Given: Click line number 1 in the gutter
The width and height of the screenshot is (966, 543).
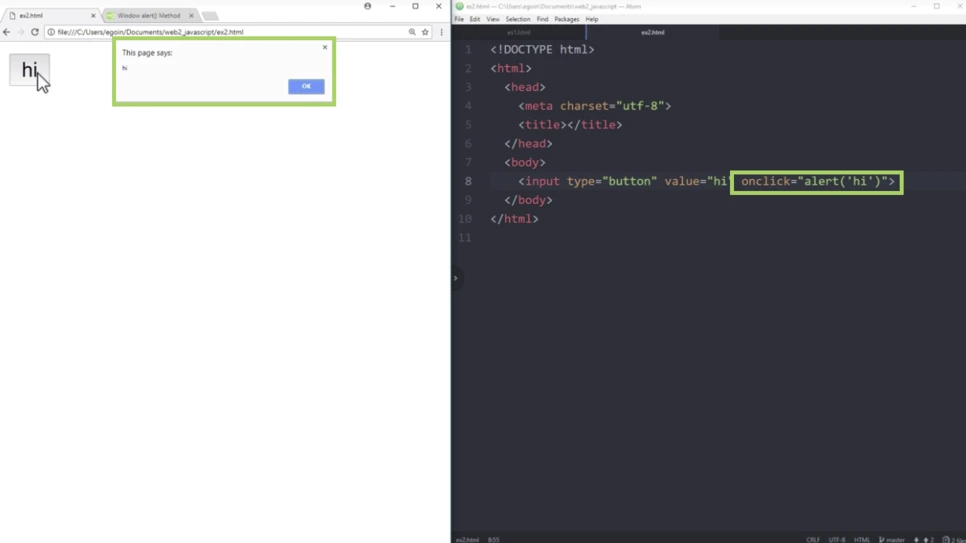Looking at the screenshot, I should click(468, 49).
